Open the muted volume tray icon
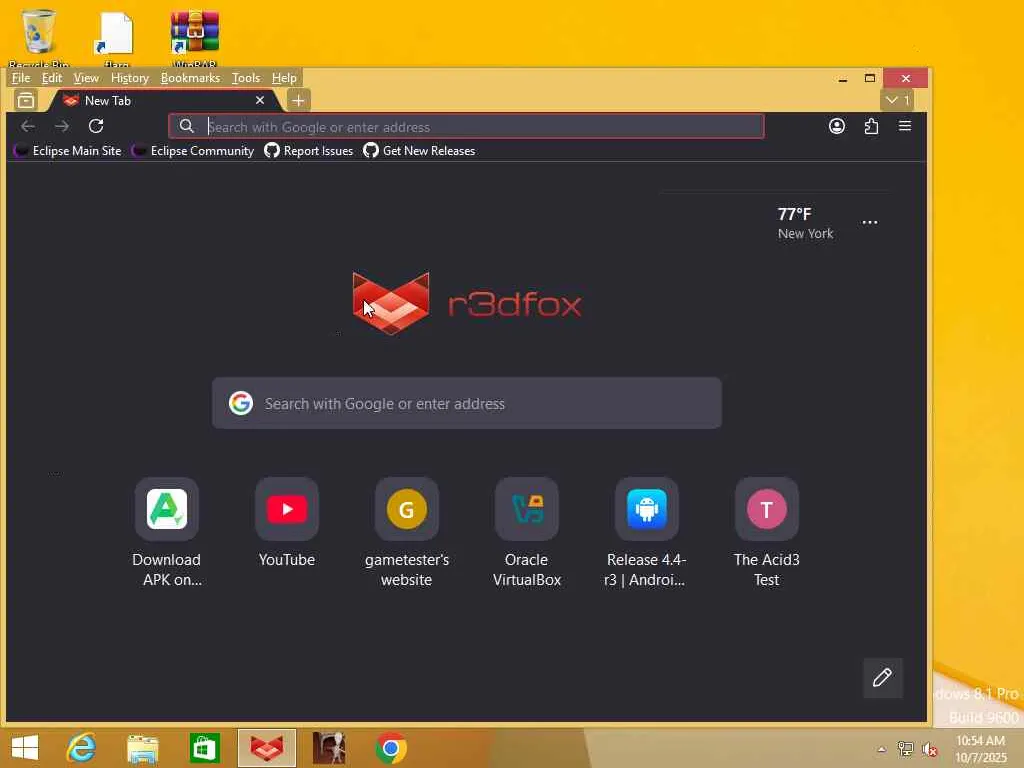The width and height of the screenshot is (1024, 768). coord(929,749)
